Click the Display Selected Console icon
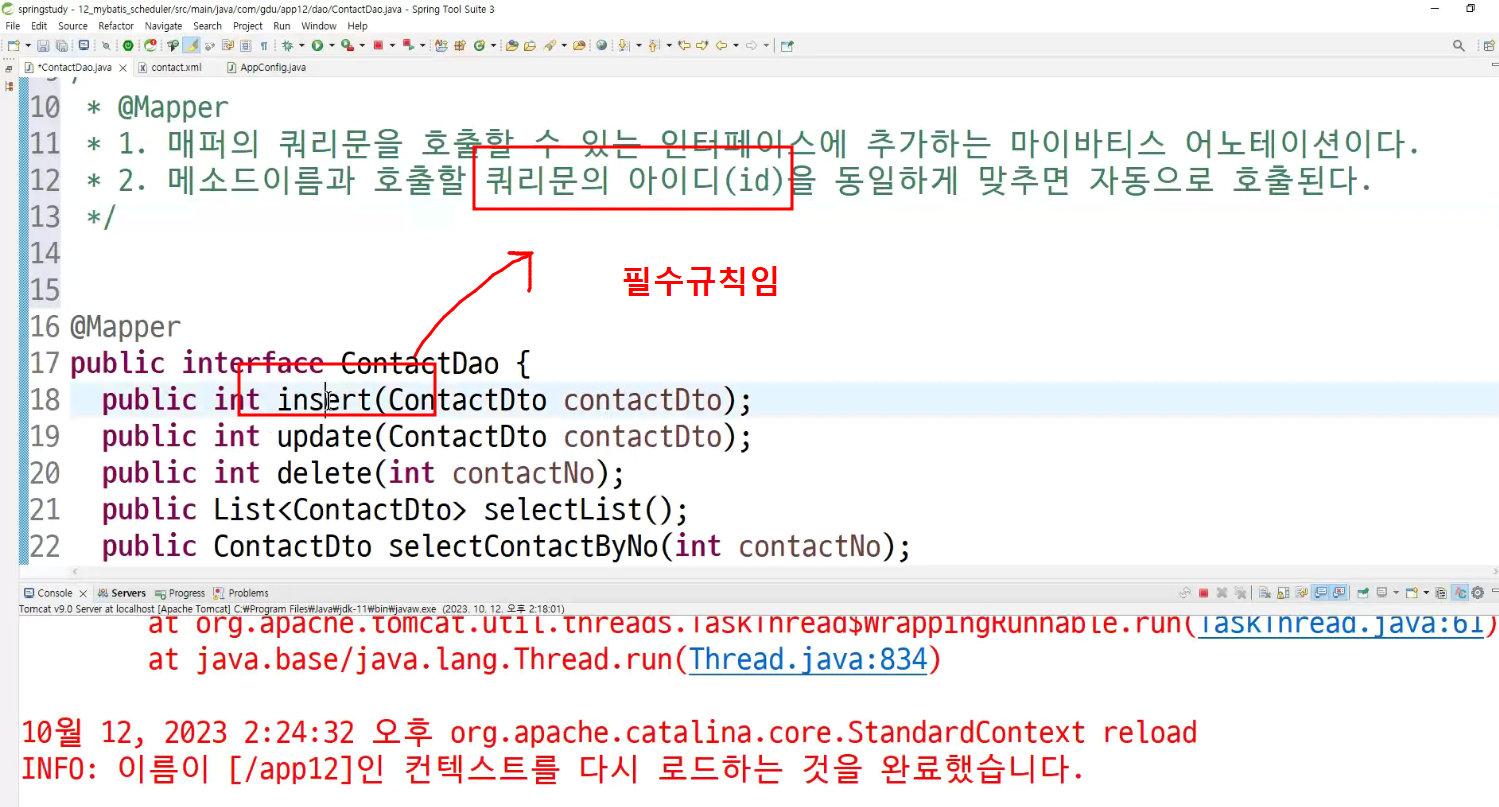 coord(1382,593)
